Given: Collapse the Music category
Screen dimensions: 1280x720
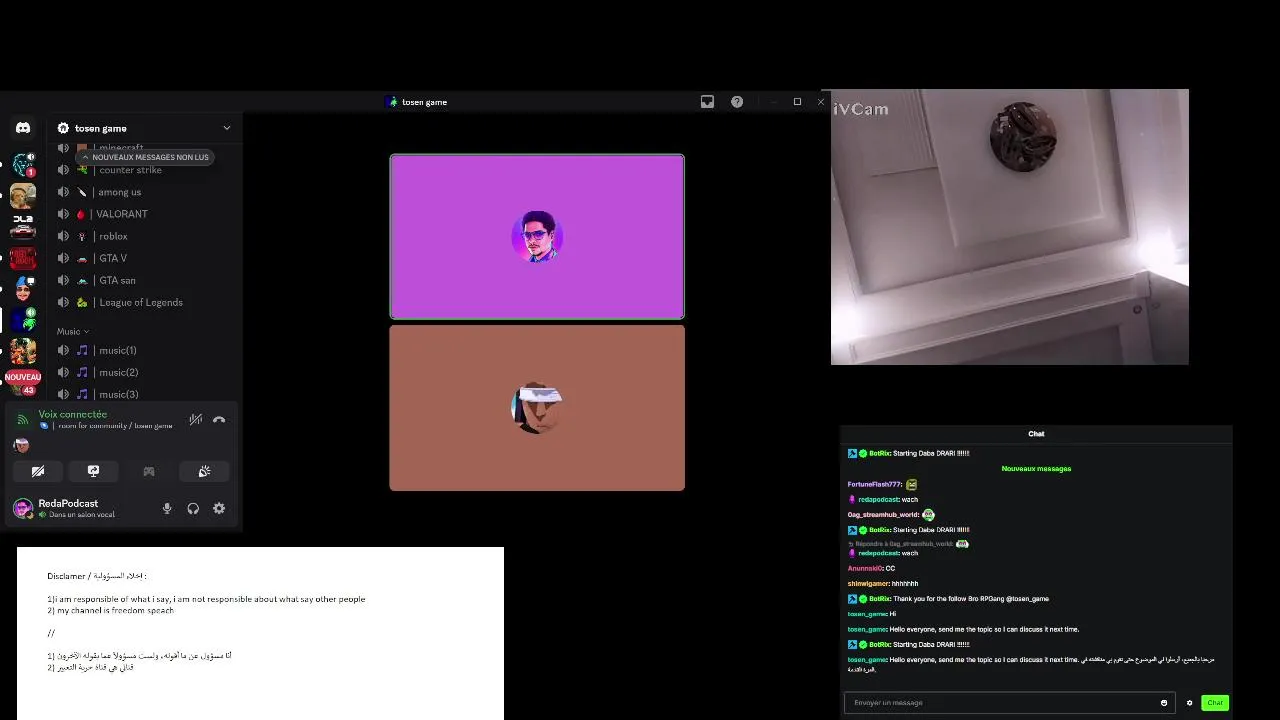Looking at the screenshot, I should pos(72,331).
